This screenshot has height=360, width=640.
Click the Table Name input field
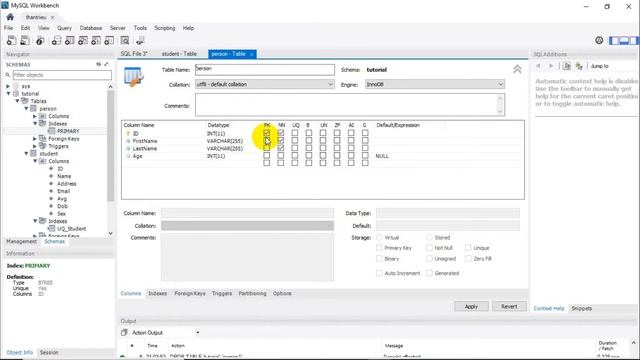coord(264,69)
